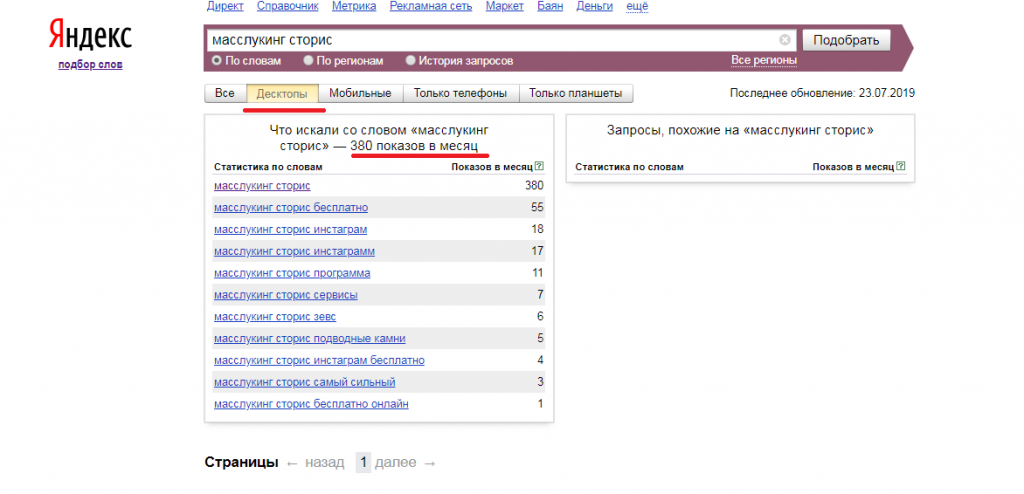Screen dimensions: 1024x494
Task: Clear the search field with the X icon
Action: pyautogui.click(x=785, y=40)
